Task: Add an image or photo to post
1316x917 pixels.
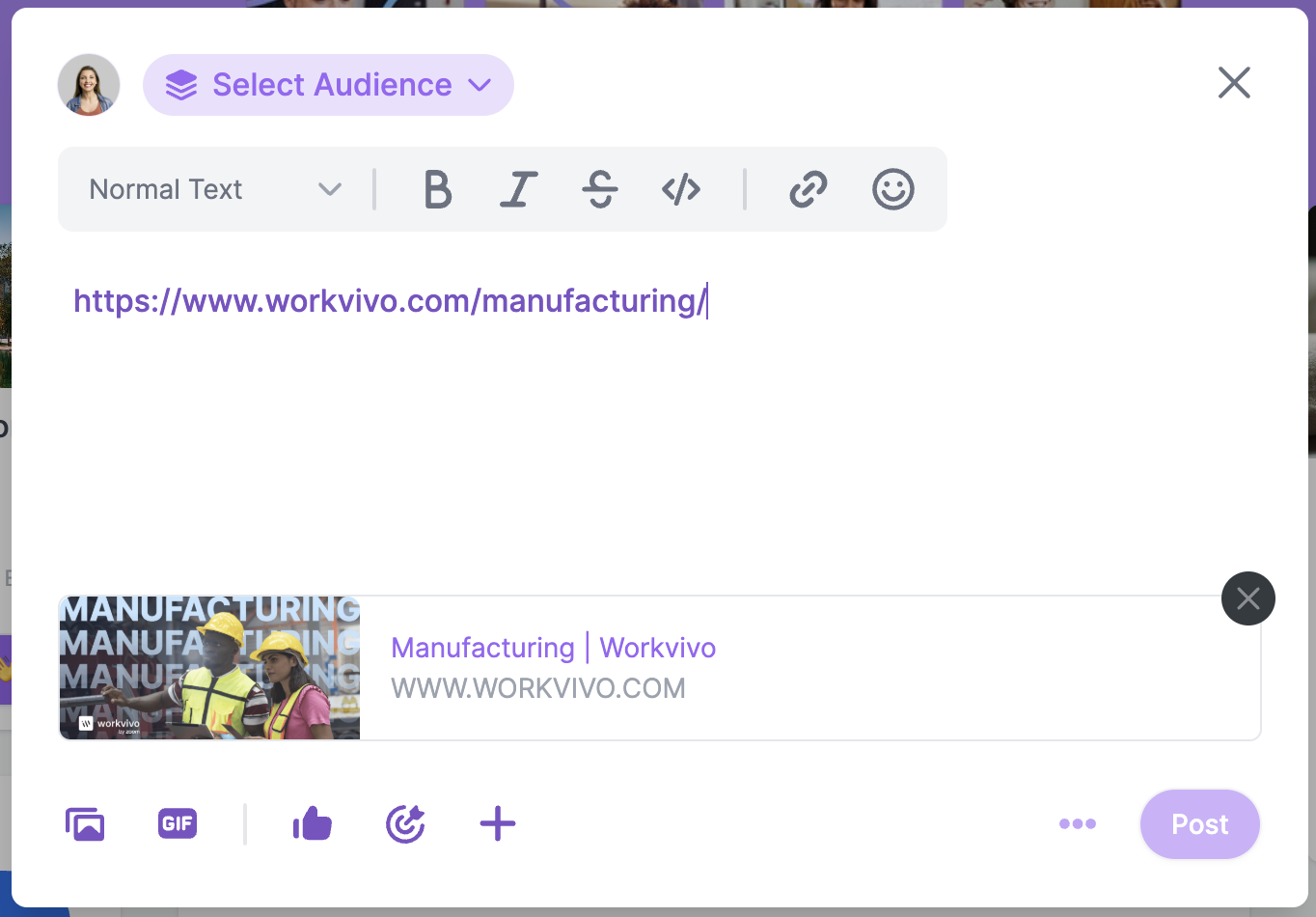Action: tap(85, 824)
